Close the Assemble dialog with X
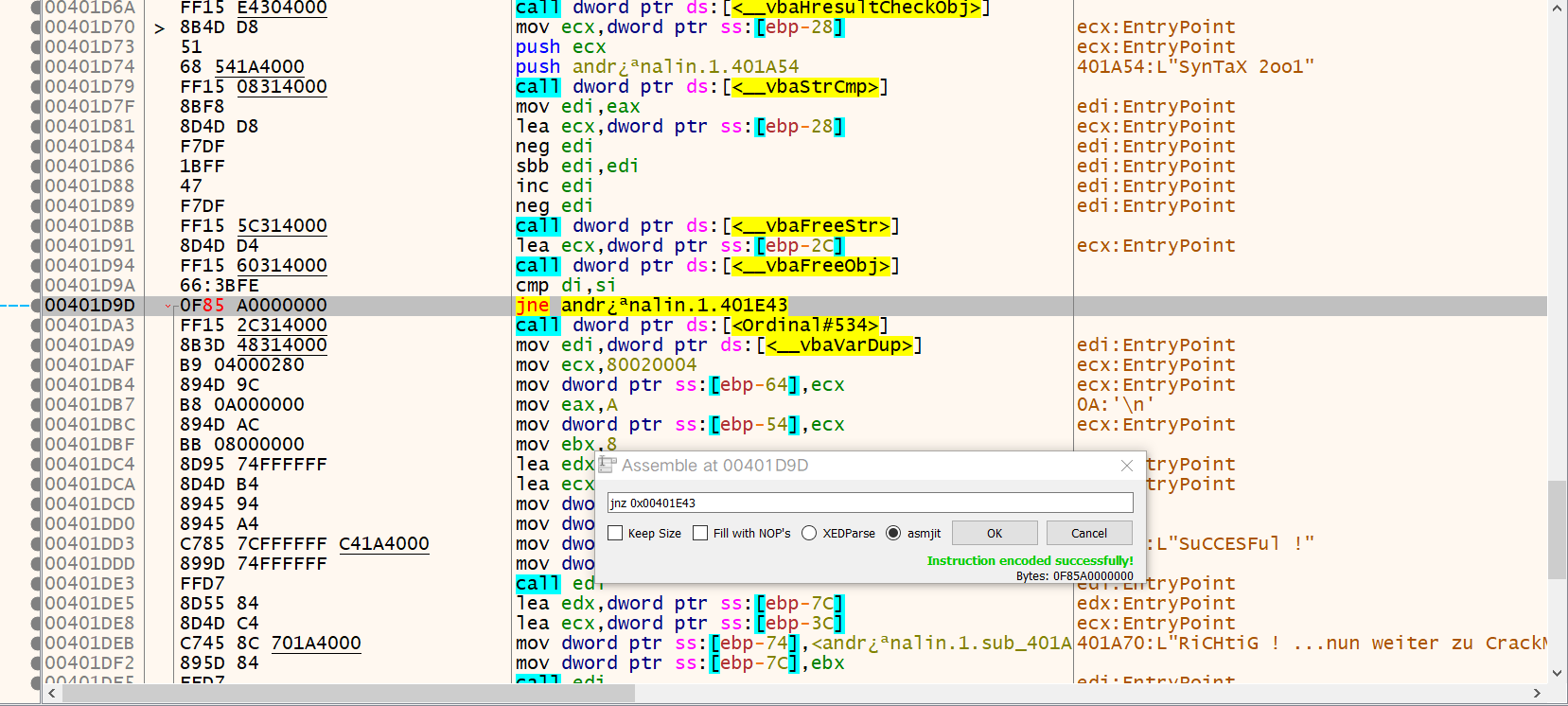 [1126, 466]
